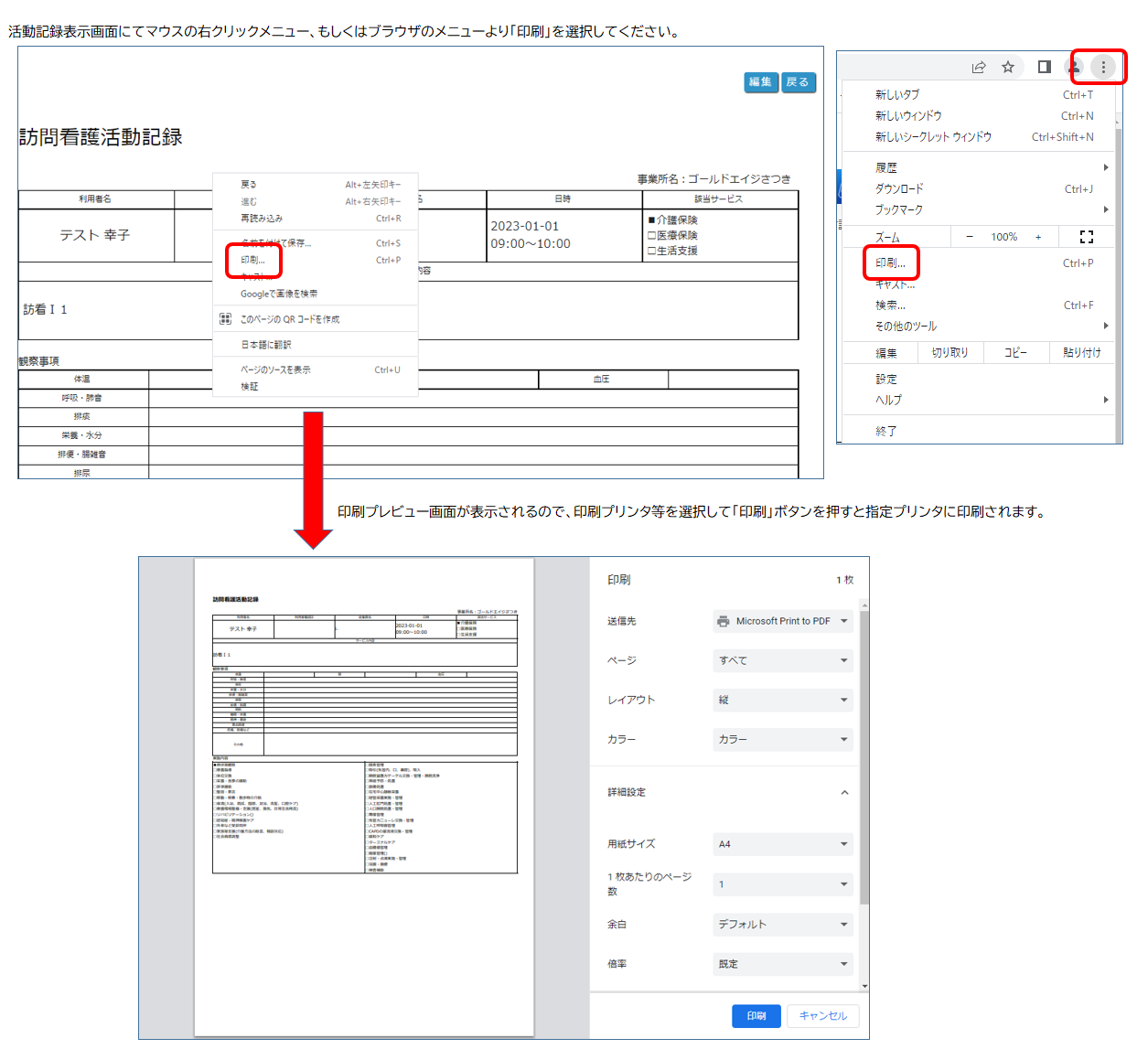Click the QR code icon in context menu

225,319
